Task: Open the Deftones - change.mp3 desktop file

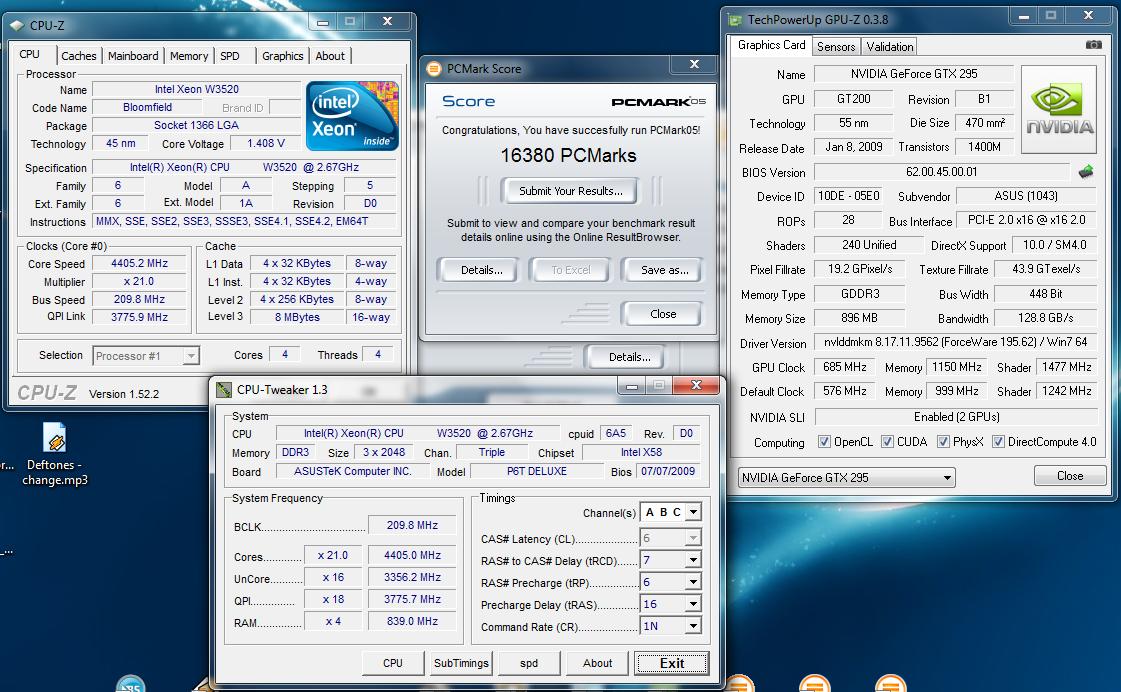Action: tap(55, 455)
